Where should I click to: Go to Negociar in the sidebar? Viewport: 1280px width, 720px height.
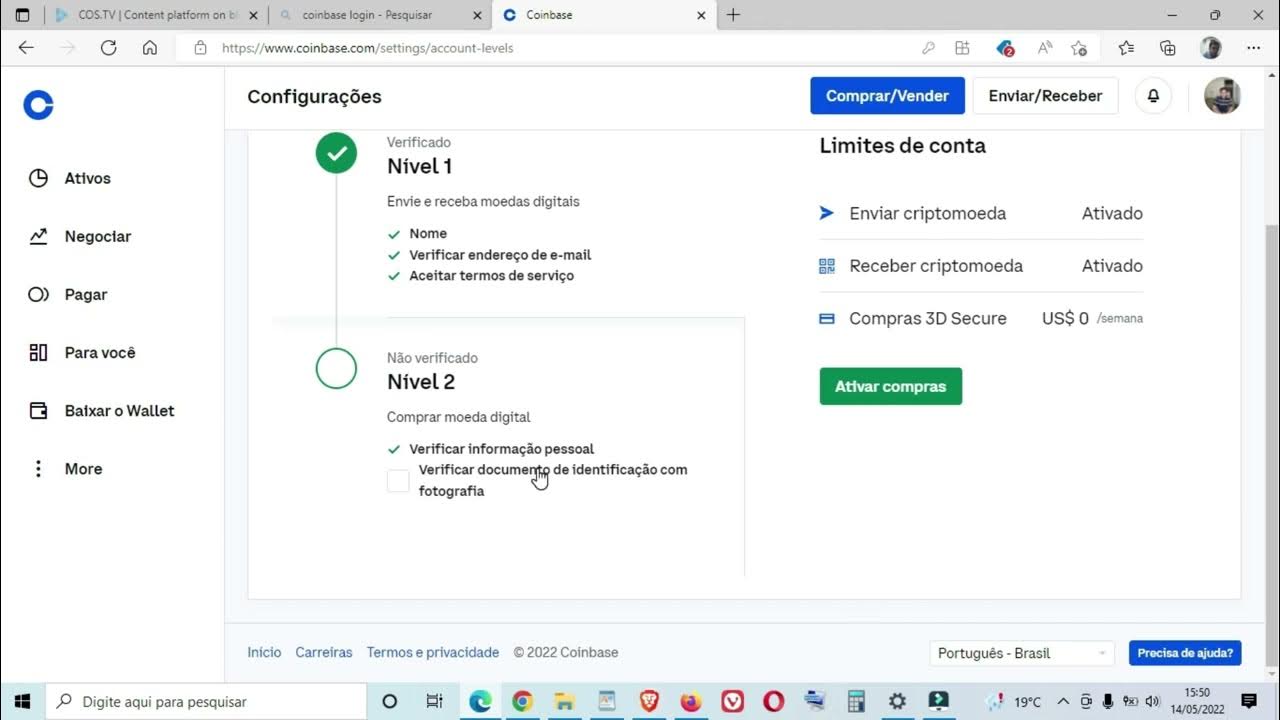[x=80, y=236]
